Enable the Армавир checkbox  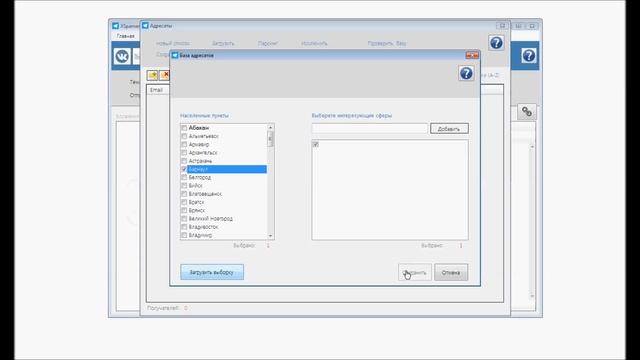pos(184,144)
